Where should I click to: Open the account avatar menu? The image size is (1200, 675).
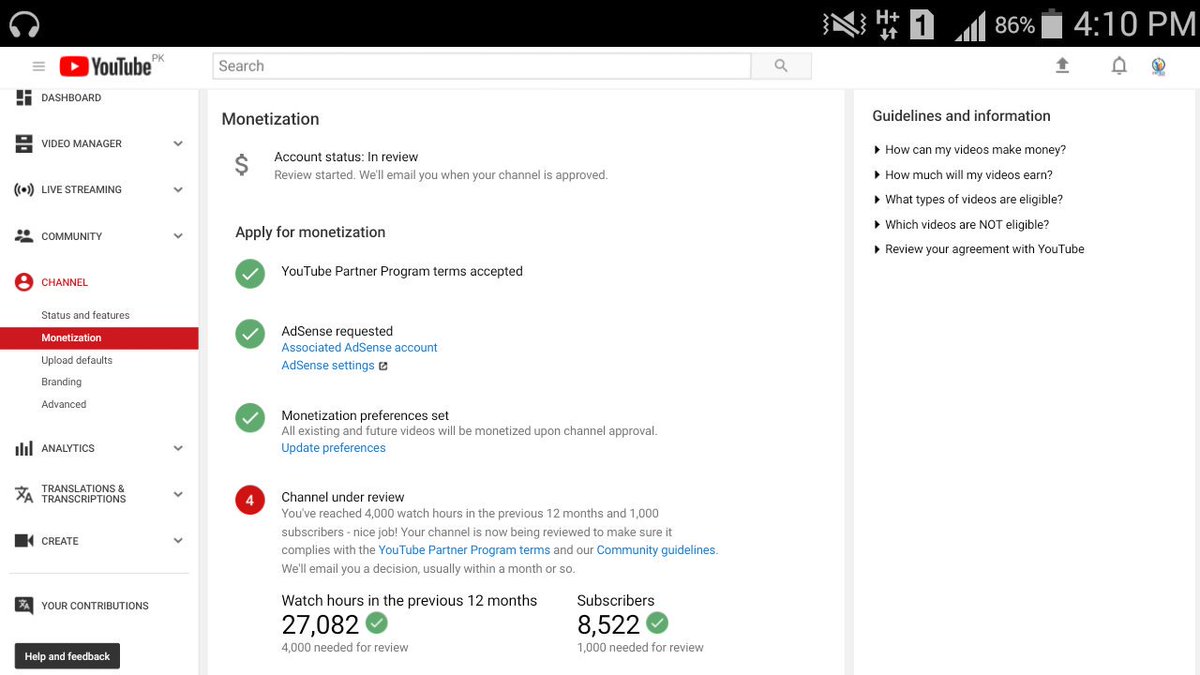(1158, 66)
